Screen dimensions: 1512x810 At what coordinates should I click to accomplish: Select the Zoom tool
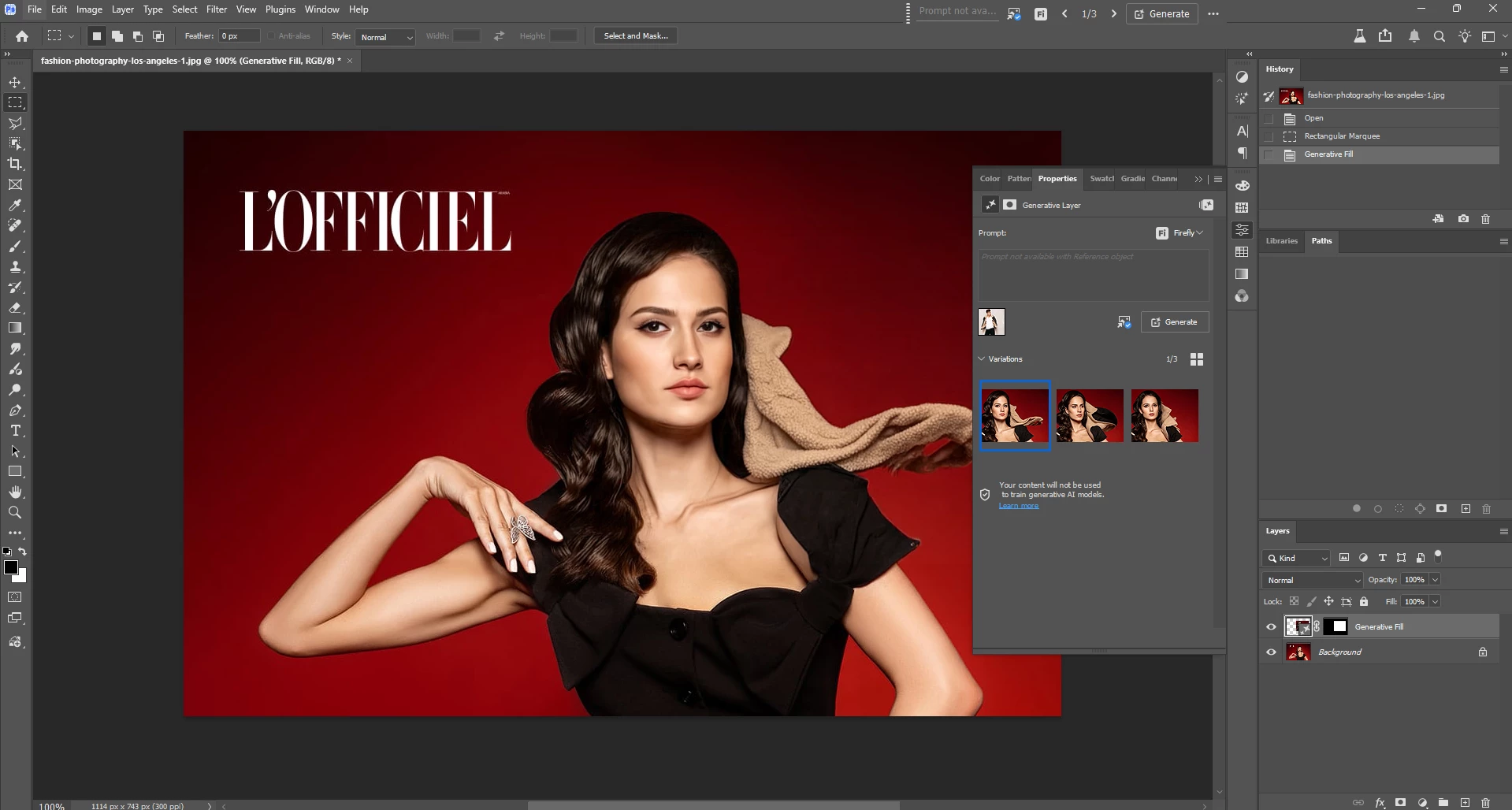coord(15,512)
